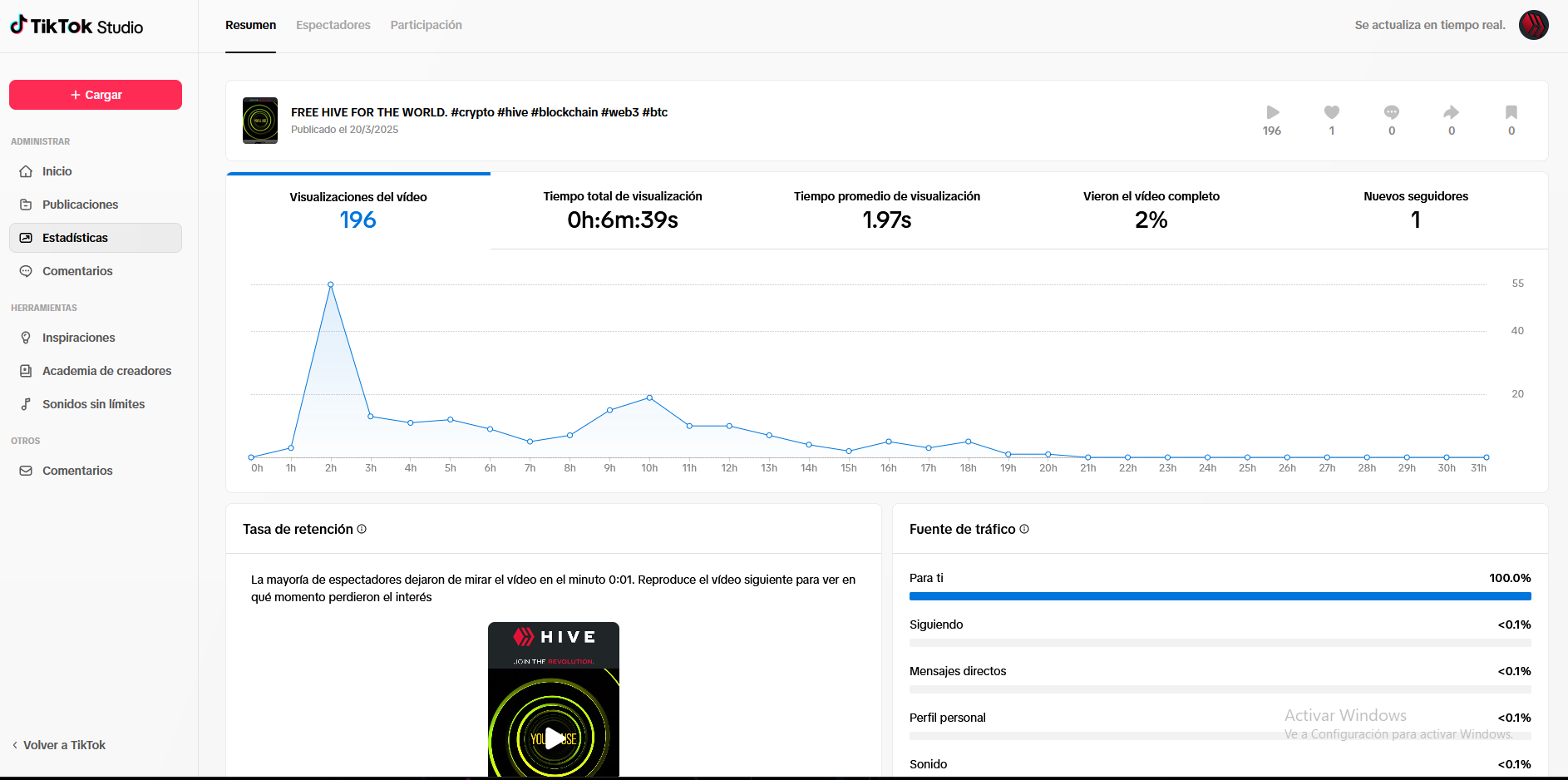Click the Perfil personal traffic label
Viewport: 1568px width, 780px height.
[948, 718]
